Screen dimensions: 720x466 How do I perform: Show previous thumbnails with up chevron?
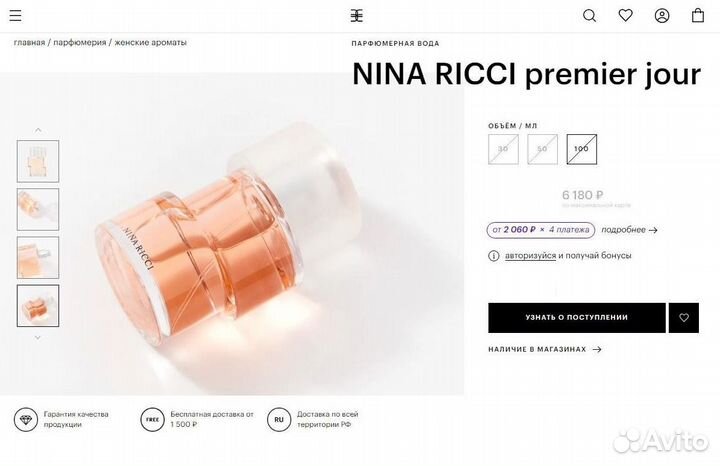[x=38, y=130]
